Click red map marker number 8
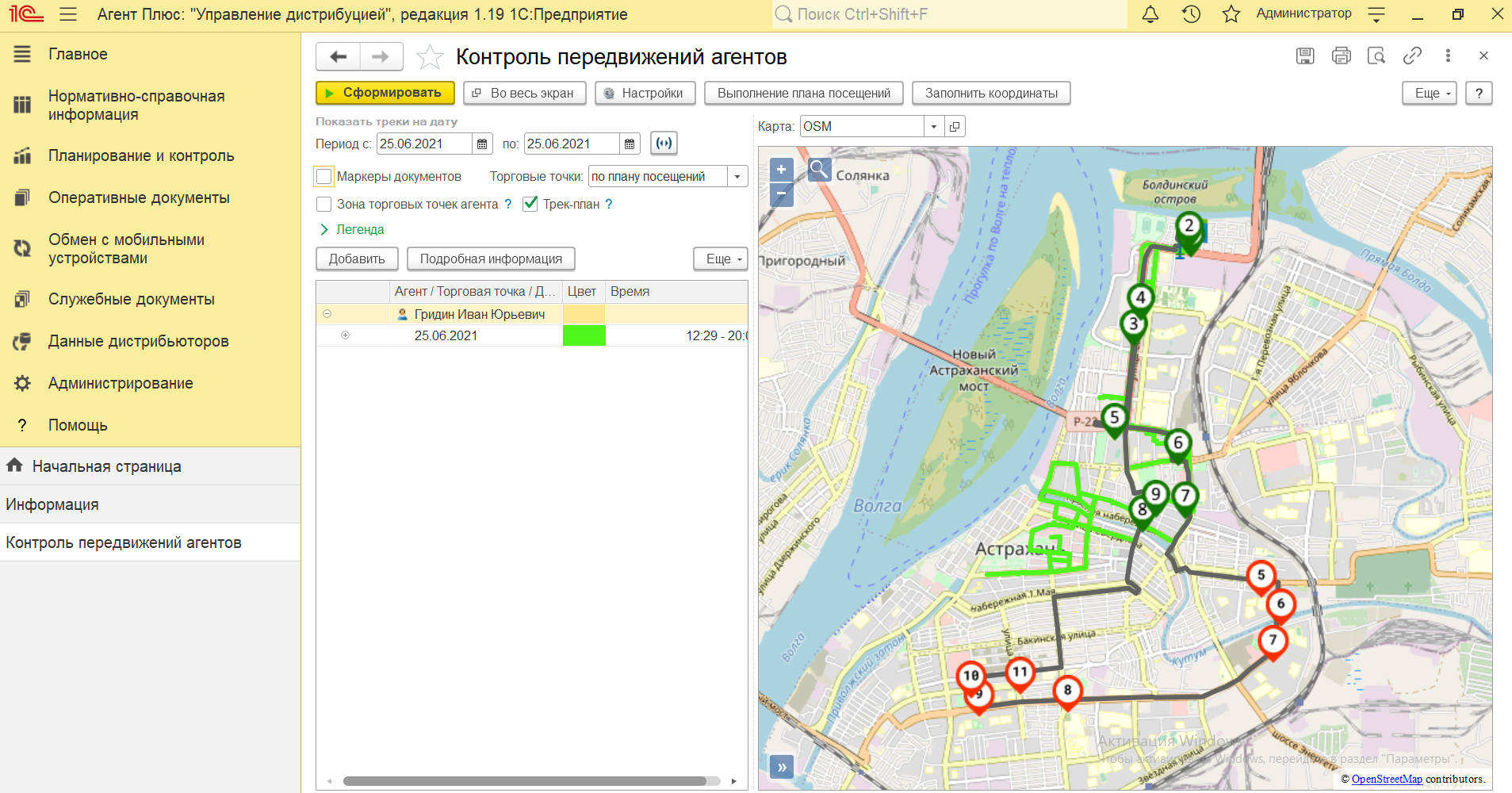The width and height of the screenshot is (1512, 793). pyautogui.click(x=1067, y=692)
